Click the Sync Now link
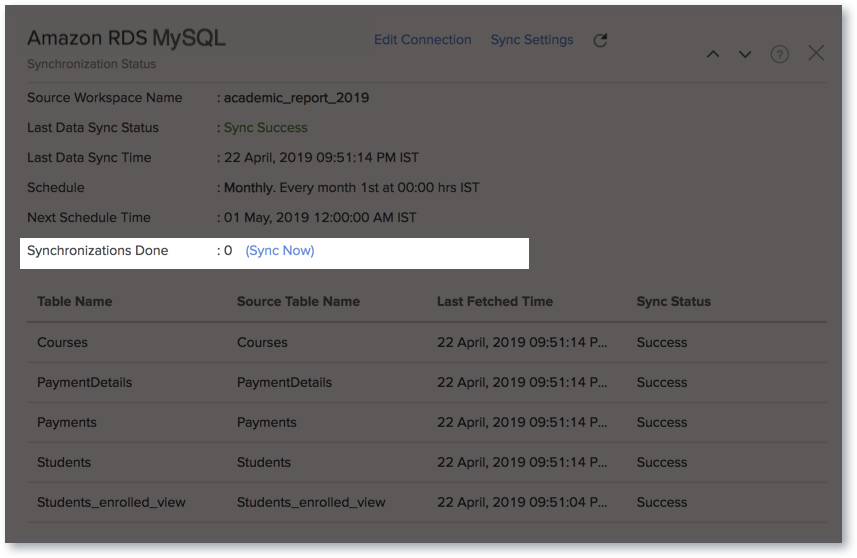Viewport: 857px width, 558px height. (x=280, y=251)
